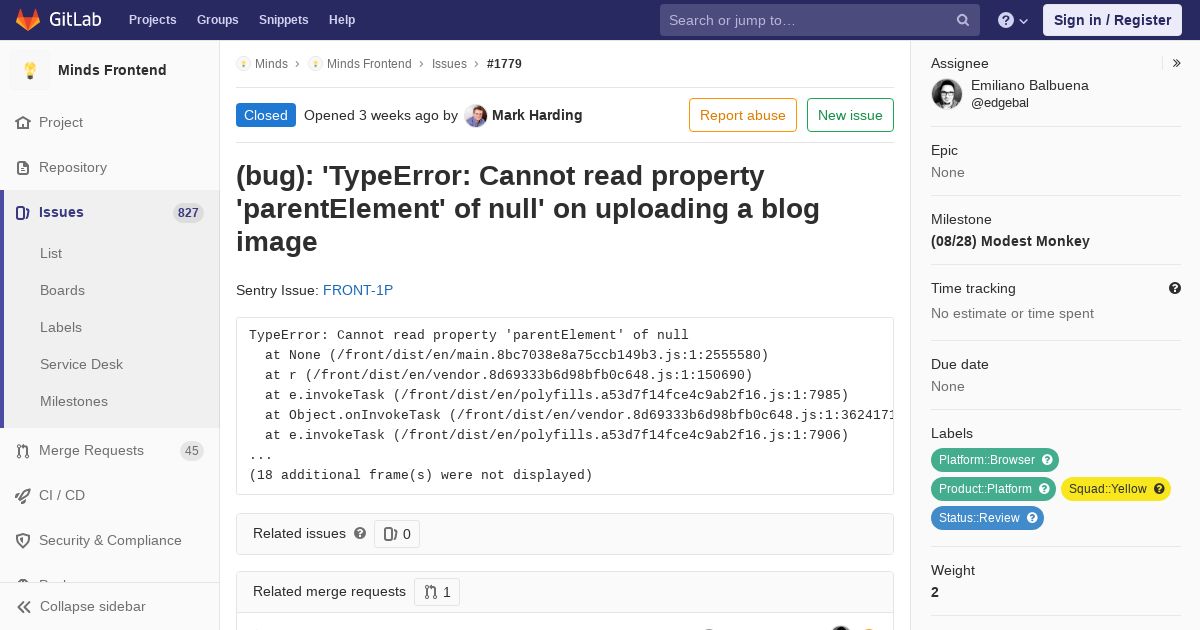Click the #1779 breadcrumb link
The height and width of the screenshot is (630, 1200).
(x=504, y=64)
